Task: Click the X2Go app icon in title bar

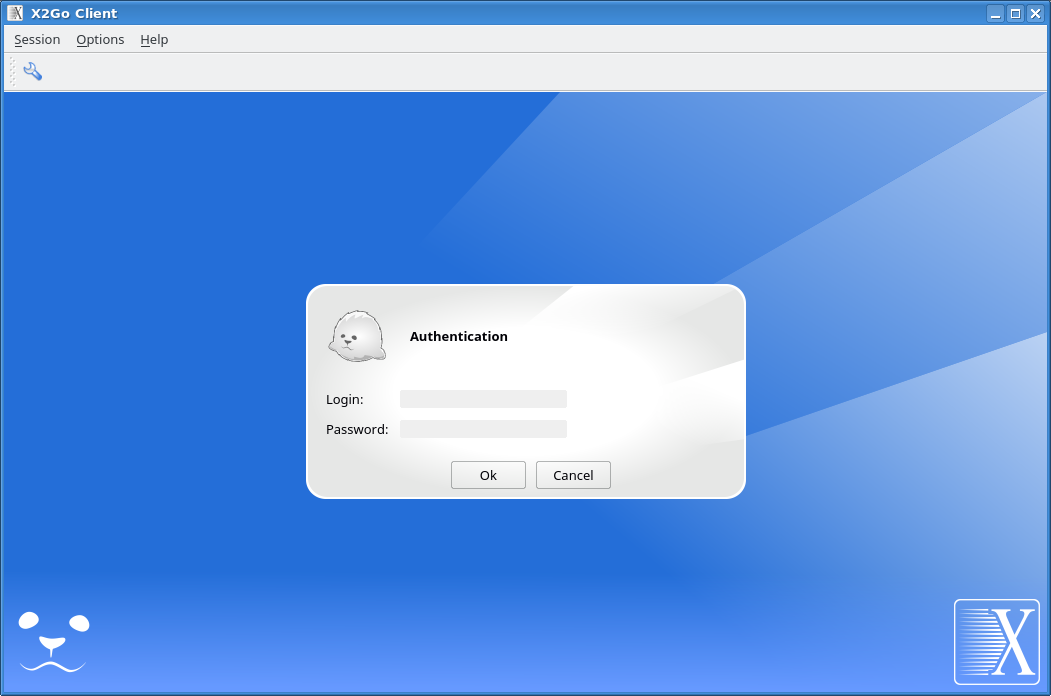Action: pyautogui.click(x=15, y=13)
